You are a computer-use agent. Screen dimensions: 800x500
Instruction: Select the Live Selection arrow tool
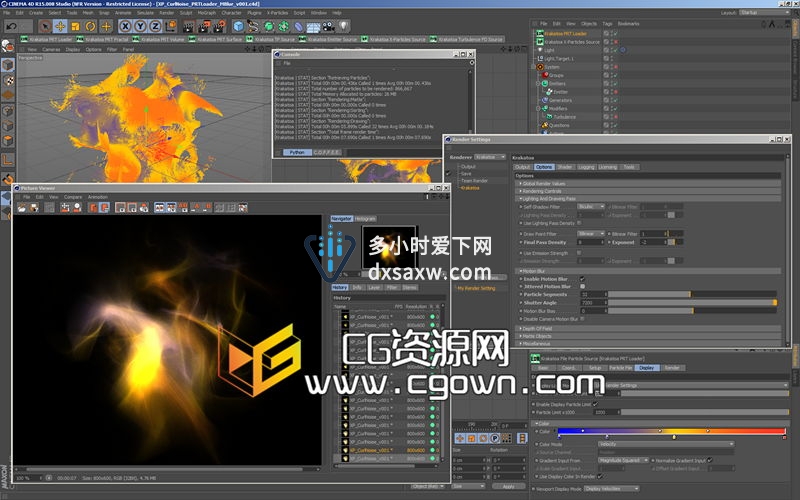point(45,26)
